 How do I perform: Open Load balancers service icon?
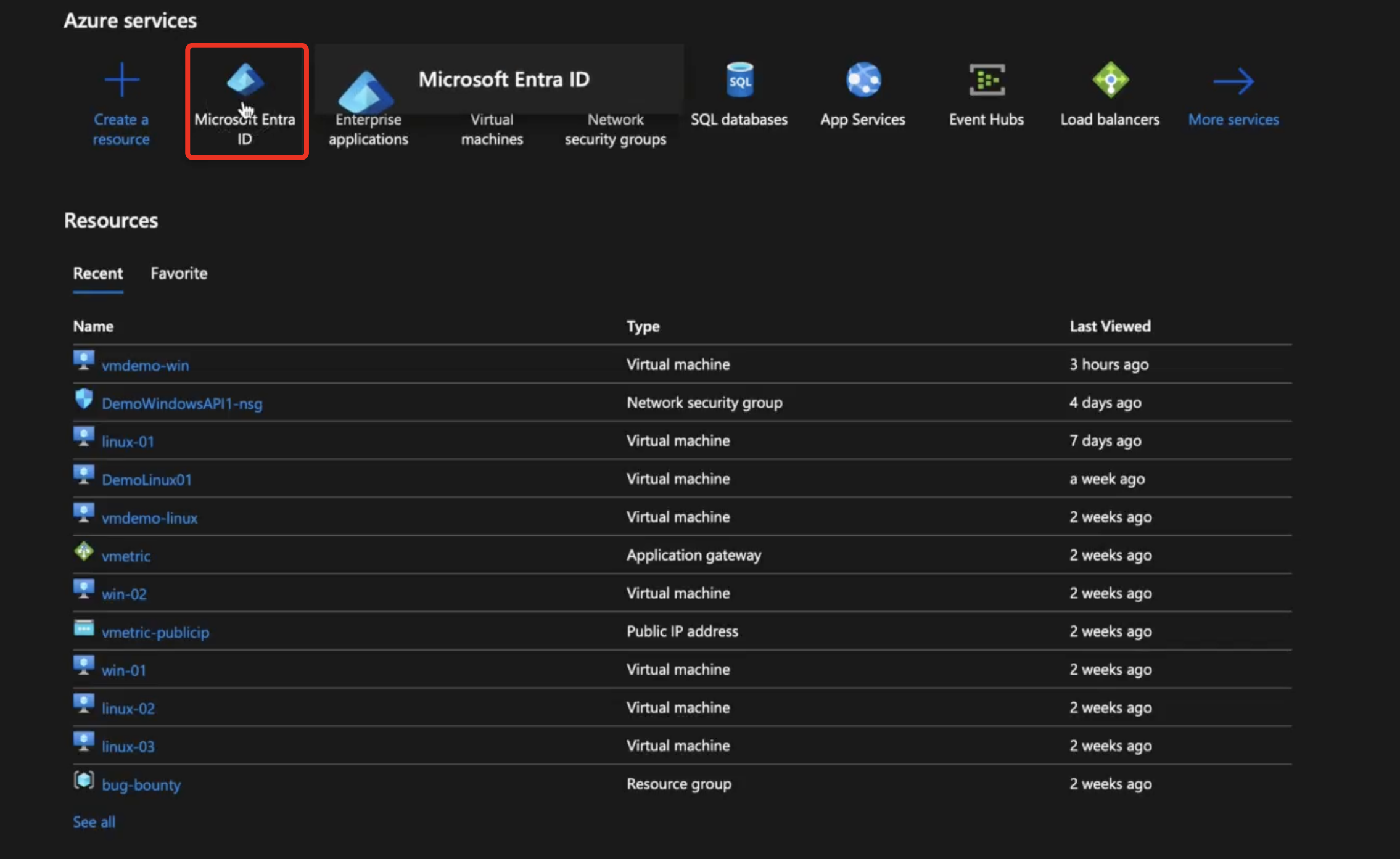[x=1110, y=80]
